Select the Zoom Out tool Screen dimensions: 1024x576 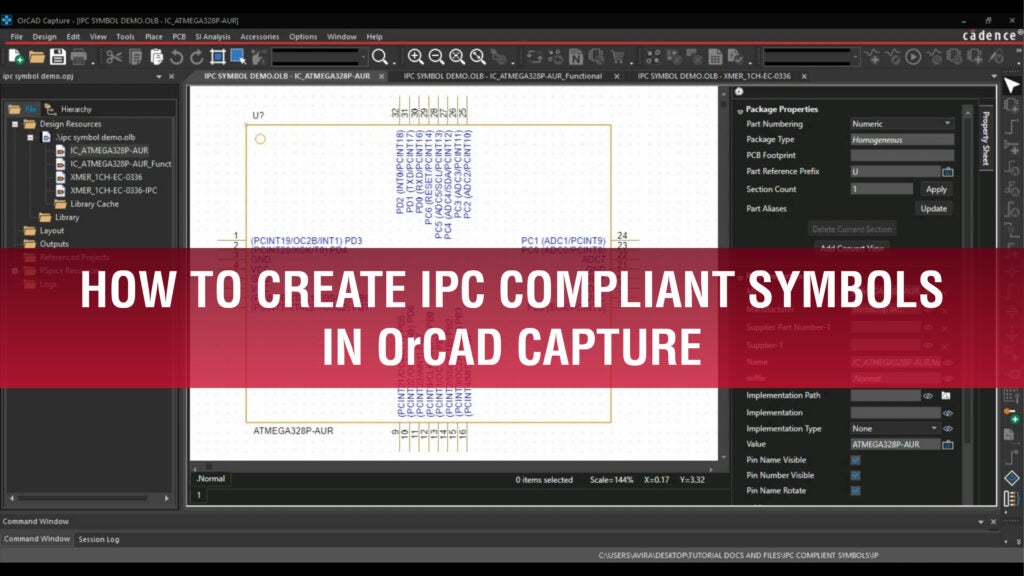click(436, 57)
